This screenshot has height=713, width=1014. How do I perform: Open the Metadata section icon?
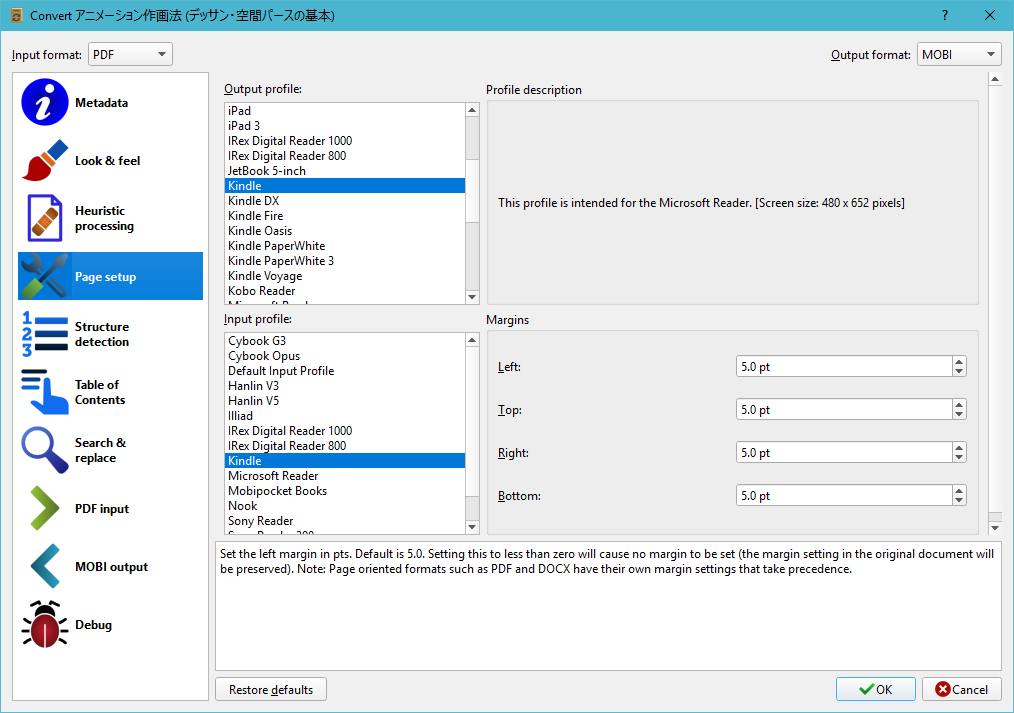pos(45,102)
